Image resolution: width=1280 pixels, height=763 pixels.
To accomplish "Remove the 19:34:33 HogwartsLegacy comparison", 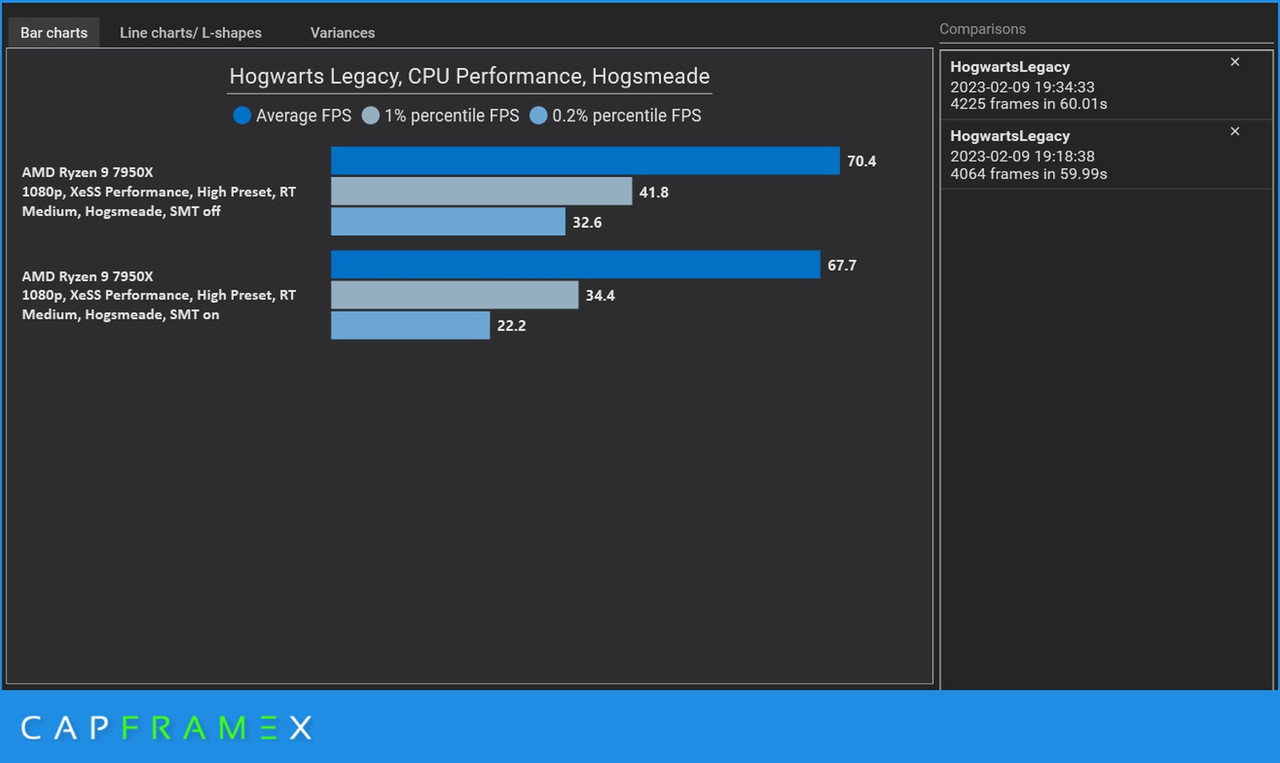I will 1234,62.
